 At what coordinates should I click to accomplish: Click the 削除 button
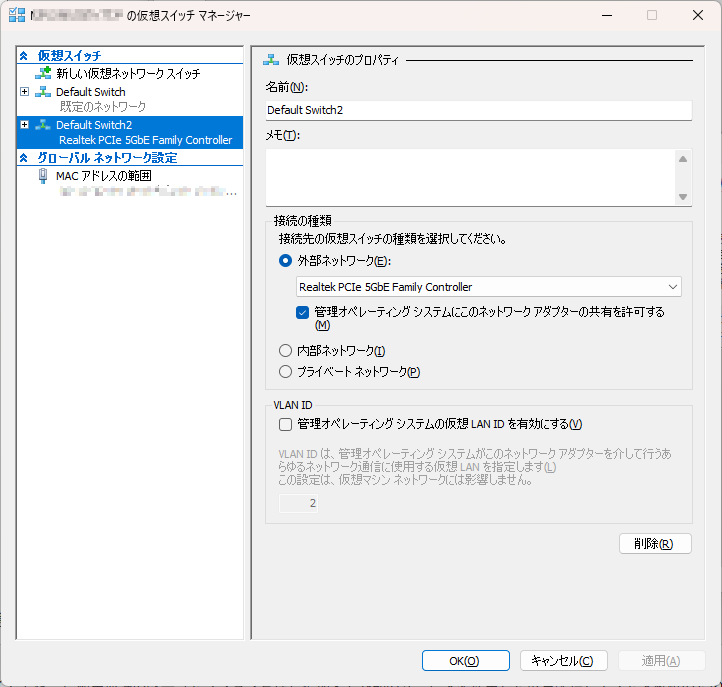(x=655, y=544)
